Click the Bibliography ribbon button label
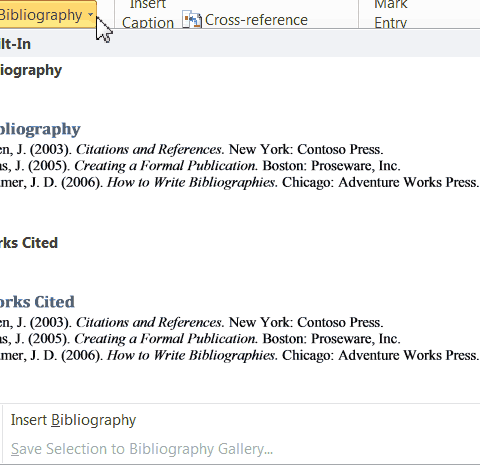Screen dimensions: 480x465 click(41, 15)
